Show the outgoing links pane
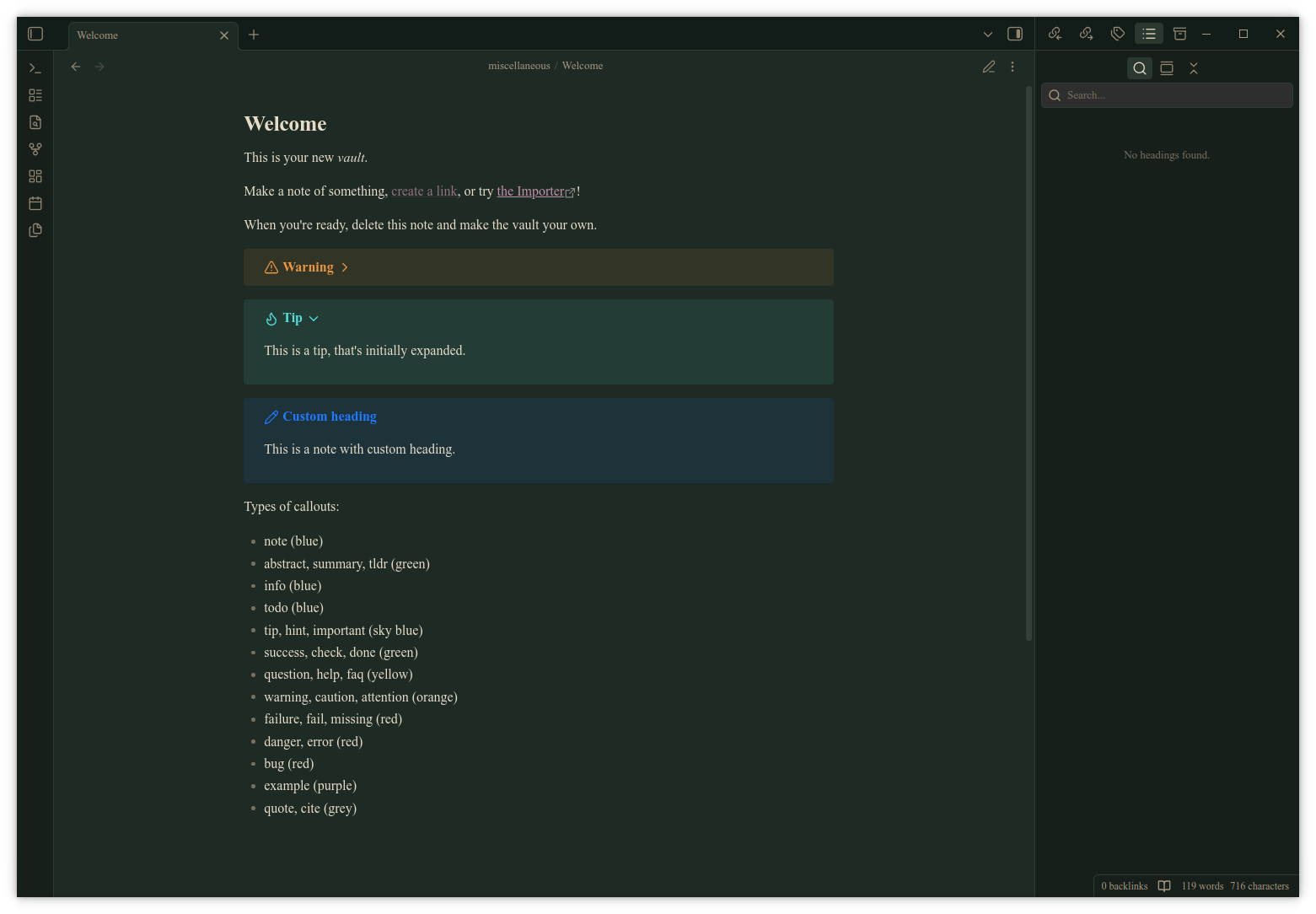This screenshot has height=914, width=1316. click(1086, 34)
